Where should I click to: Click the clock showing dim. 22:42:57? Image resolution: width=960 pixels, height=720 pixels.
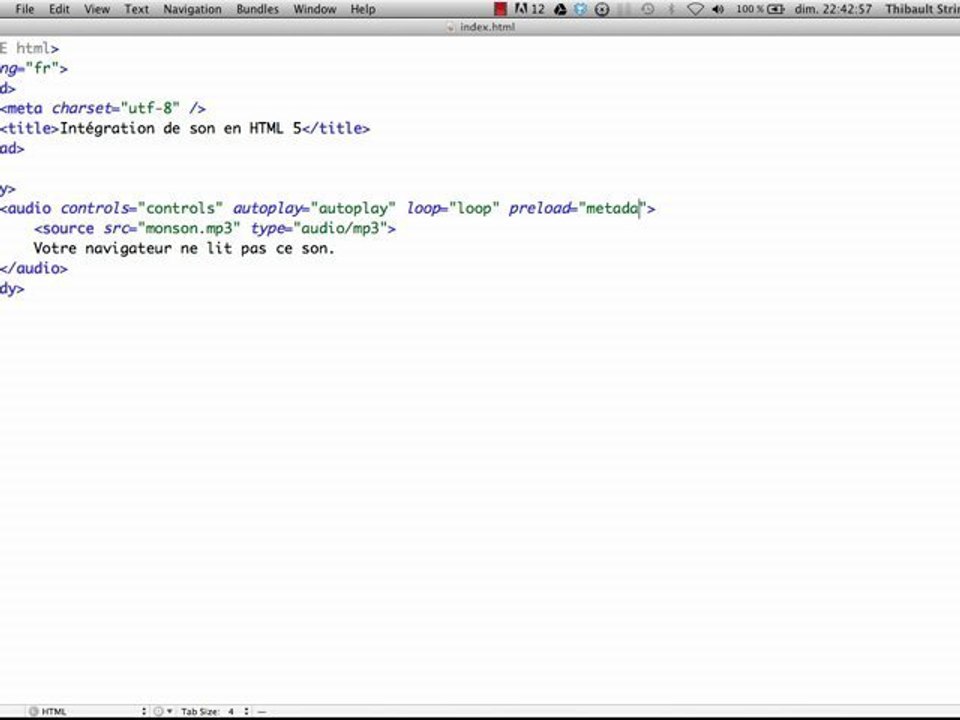tap(833, 9)
